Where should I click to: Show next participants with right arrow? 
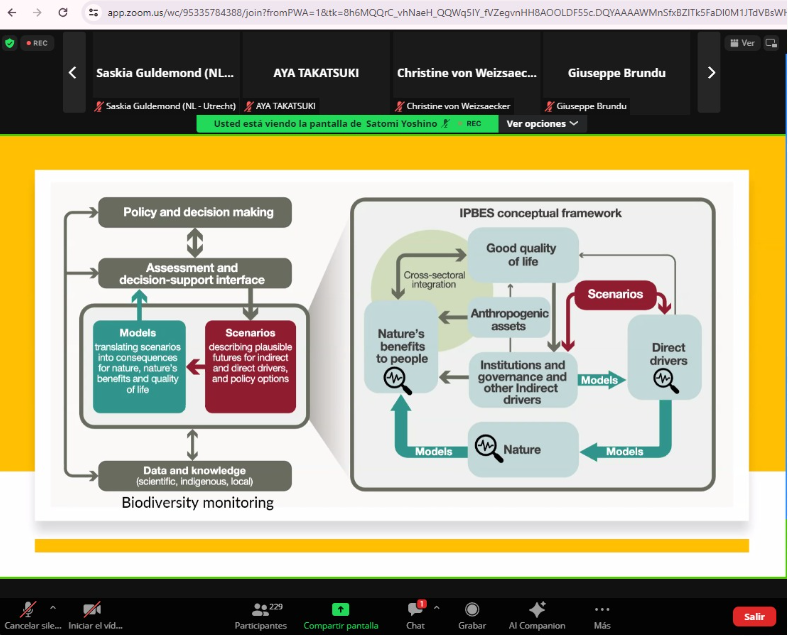(x=711, y=72)
